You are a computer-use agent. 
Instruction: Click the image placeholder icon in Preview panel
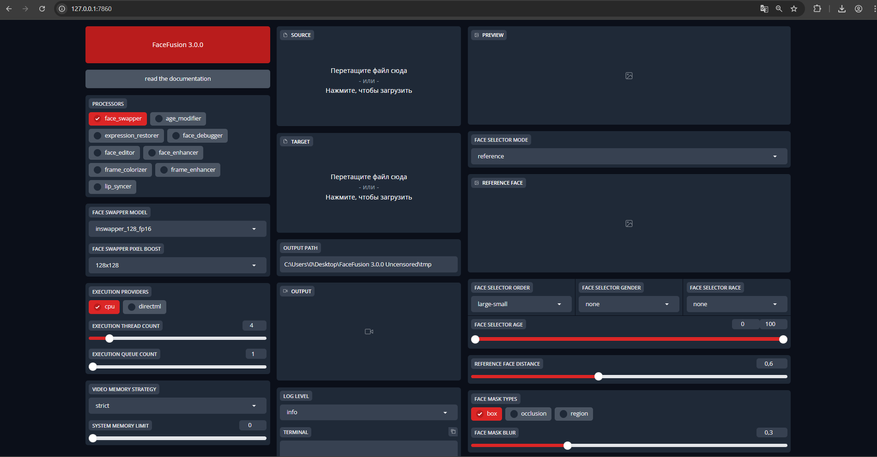(629, 76)
